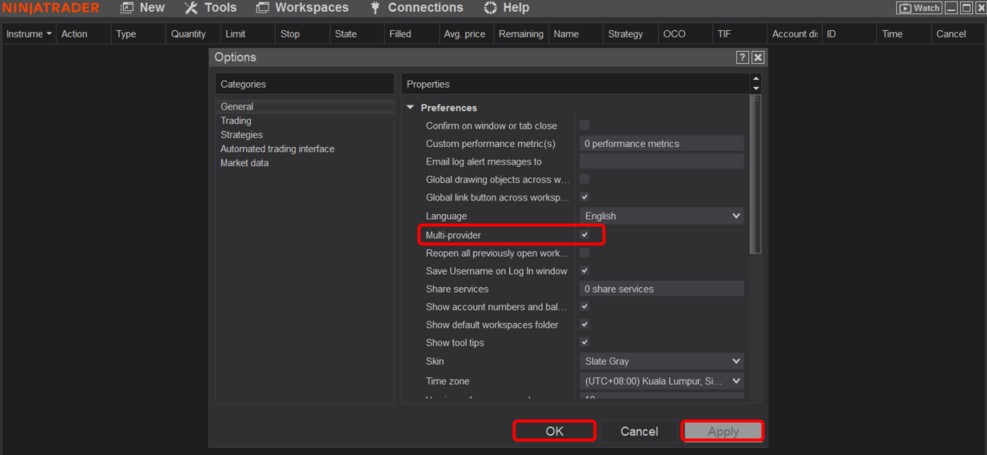Click the Watch video button
The image size is (987, 455).
[918, 8]
